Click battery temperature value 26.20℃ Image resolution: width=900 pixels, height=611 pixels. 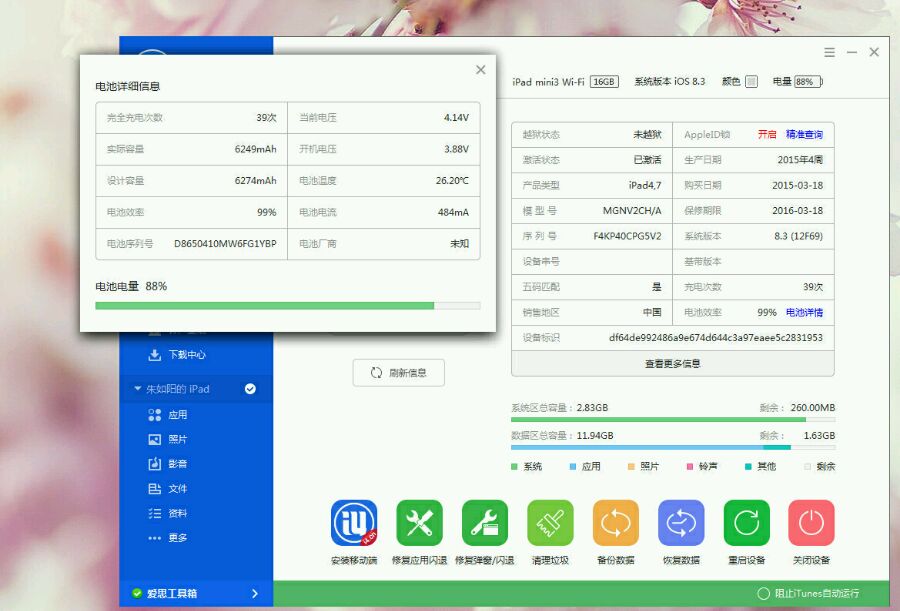pyautogui.click(x=452, y=181)
